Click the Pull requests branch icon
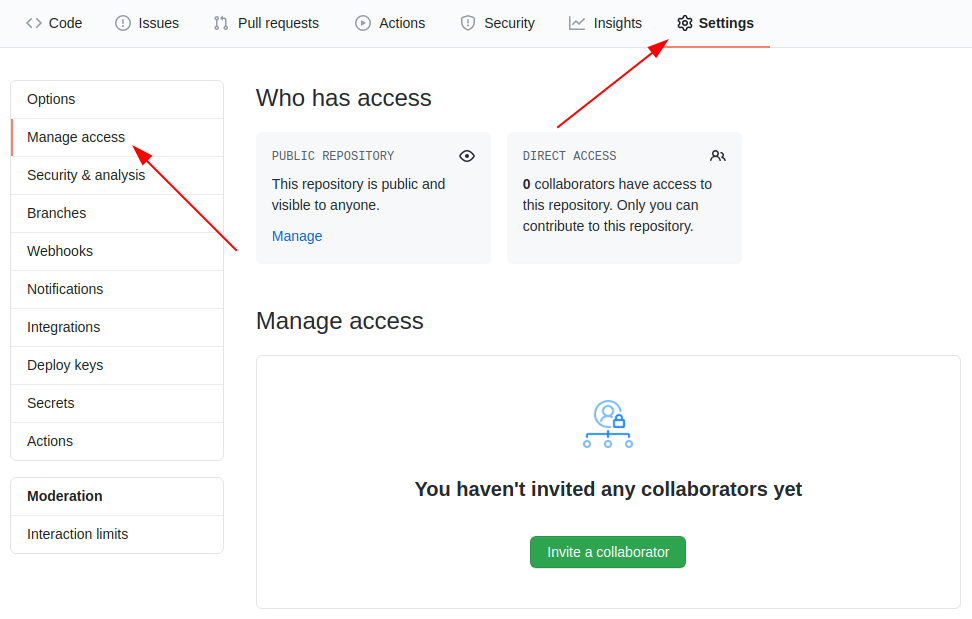The image size is (972, 619). coord(221,23)
